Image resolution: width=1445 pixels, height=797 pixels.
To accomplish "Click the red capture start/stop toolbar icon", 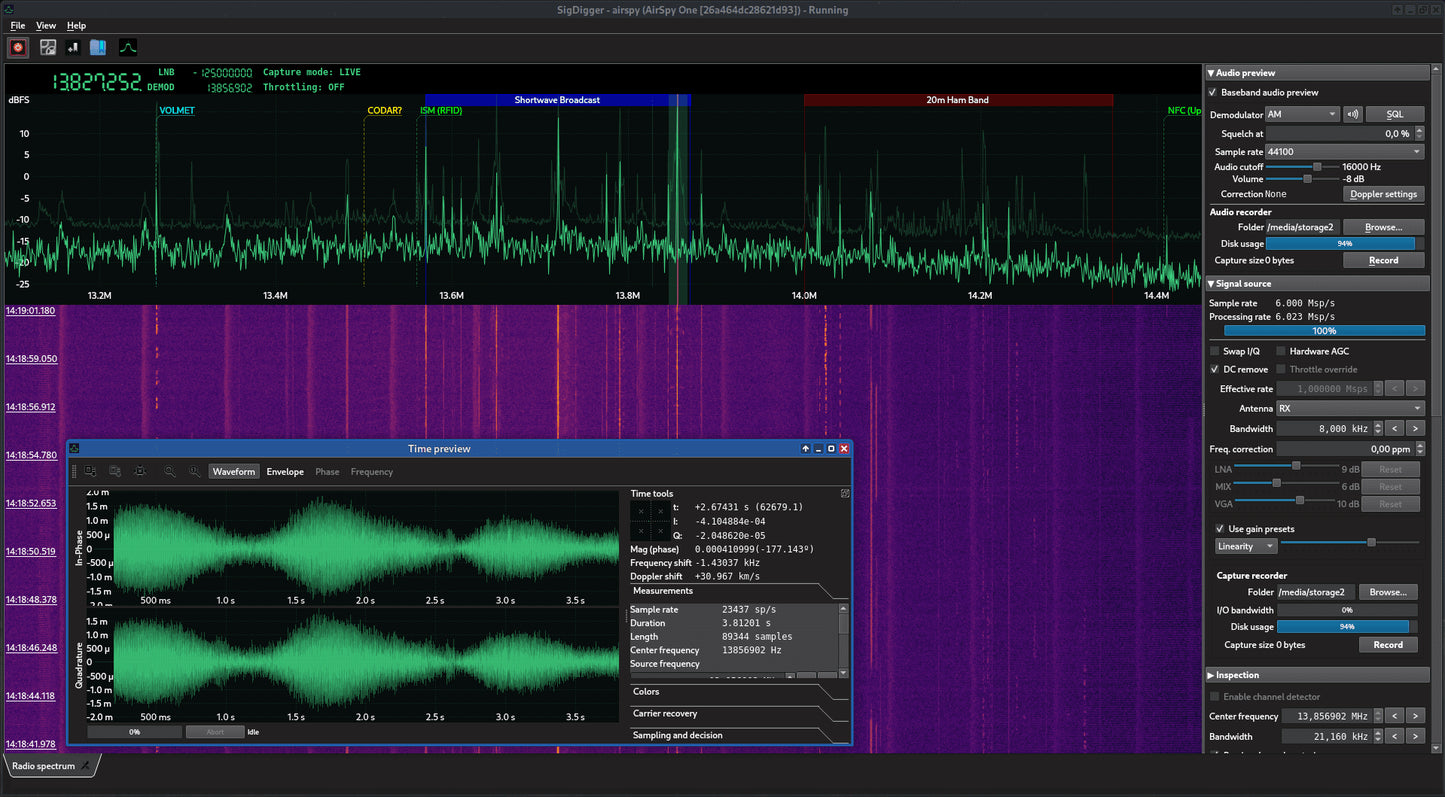I will tap(18, 47).
